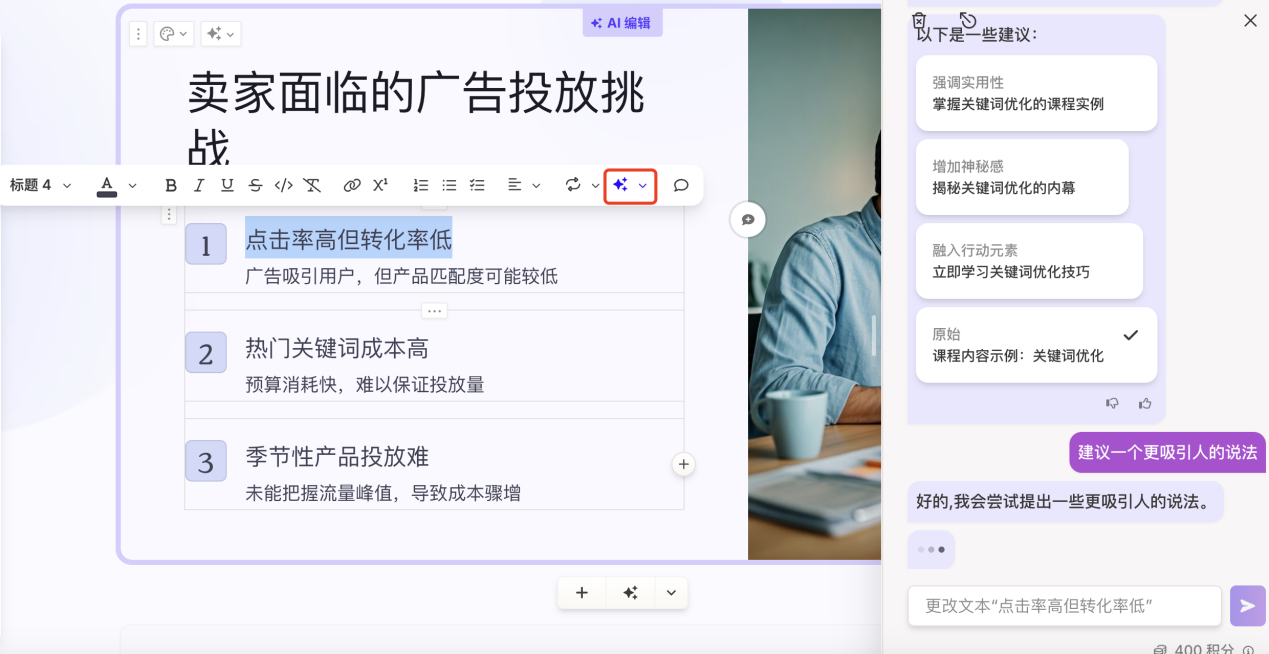Add a comment via toolbar bubble icon

coord(681,185)
